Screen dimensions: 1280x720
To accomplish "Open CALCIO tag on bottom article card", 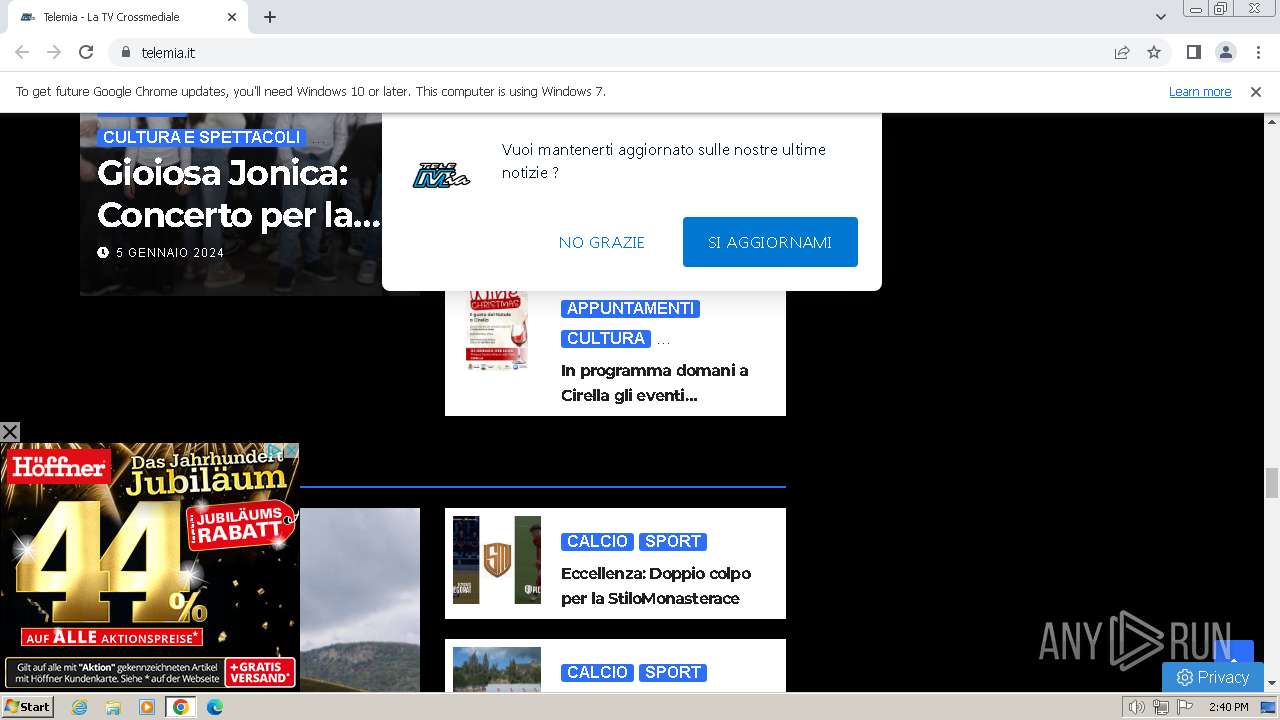I will 597,672.
